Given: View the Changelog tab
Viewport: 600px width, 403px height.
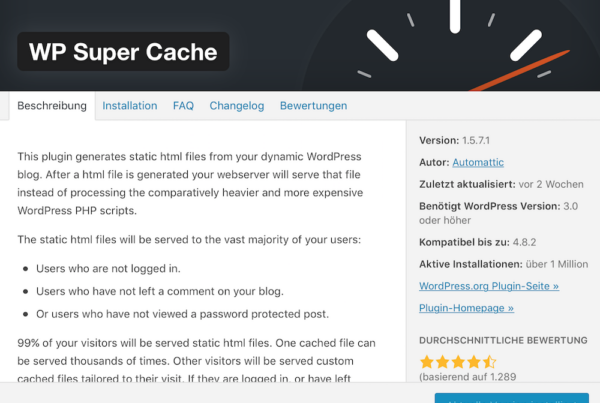Looking at the screenshot, I should [x=236, y=105].
